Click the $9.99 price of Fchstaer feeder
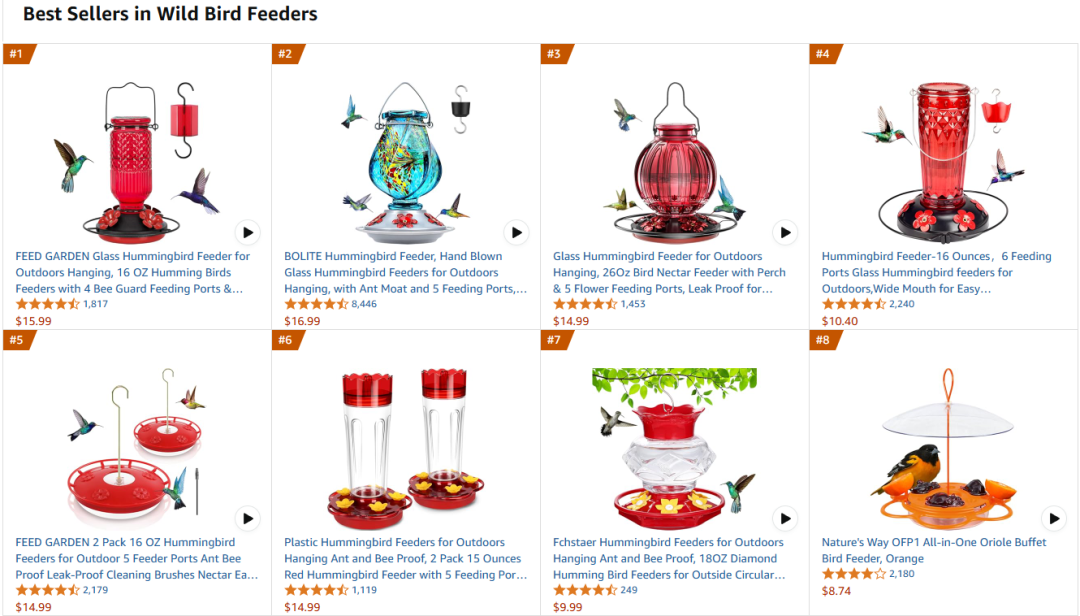The width and height of the screenshot is (1080, 616). coord(568,607)
